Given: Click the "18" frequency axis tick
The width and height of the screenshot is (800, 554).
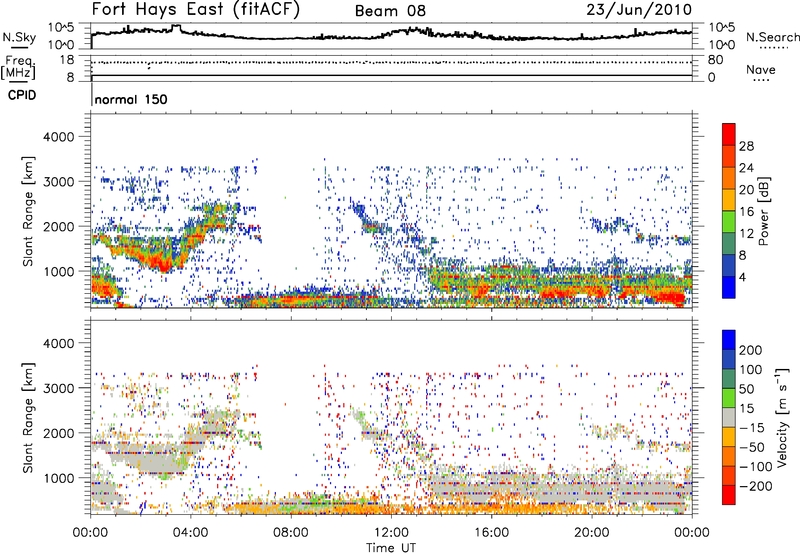Looking at the screenshot, I should [x=67, y=60].
